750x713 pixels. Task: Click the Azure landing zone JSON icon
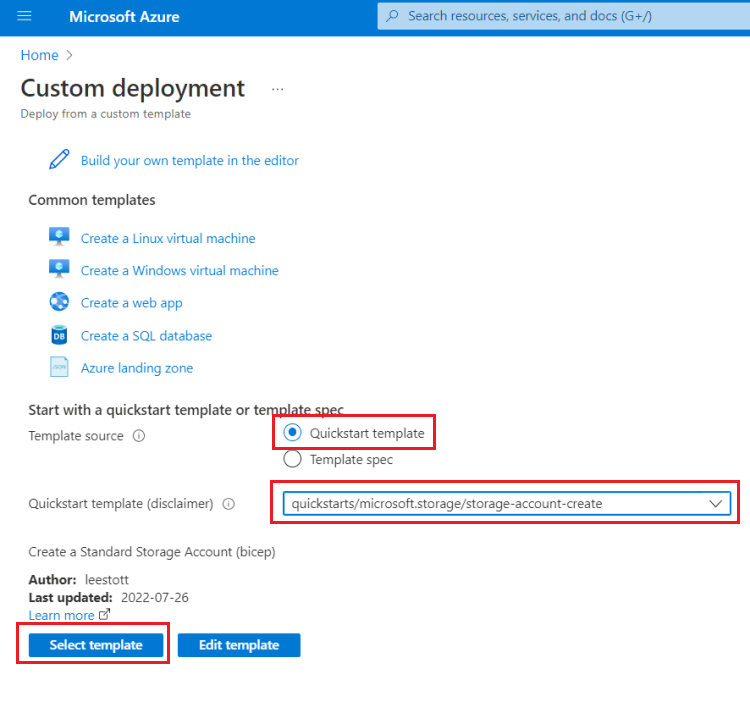click(59, 367)
